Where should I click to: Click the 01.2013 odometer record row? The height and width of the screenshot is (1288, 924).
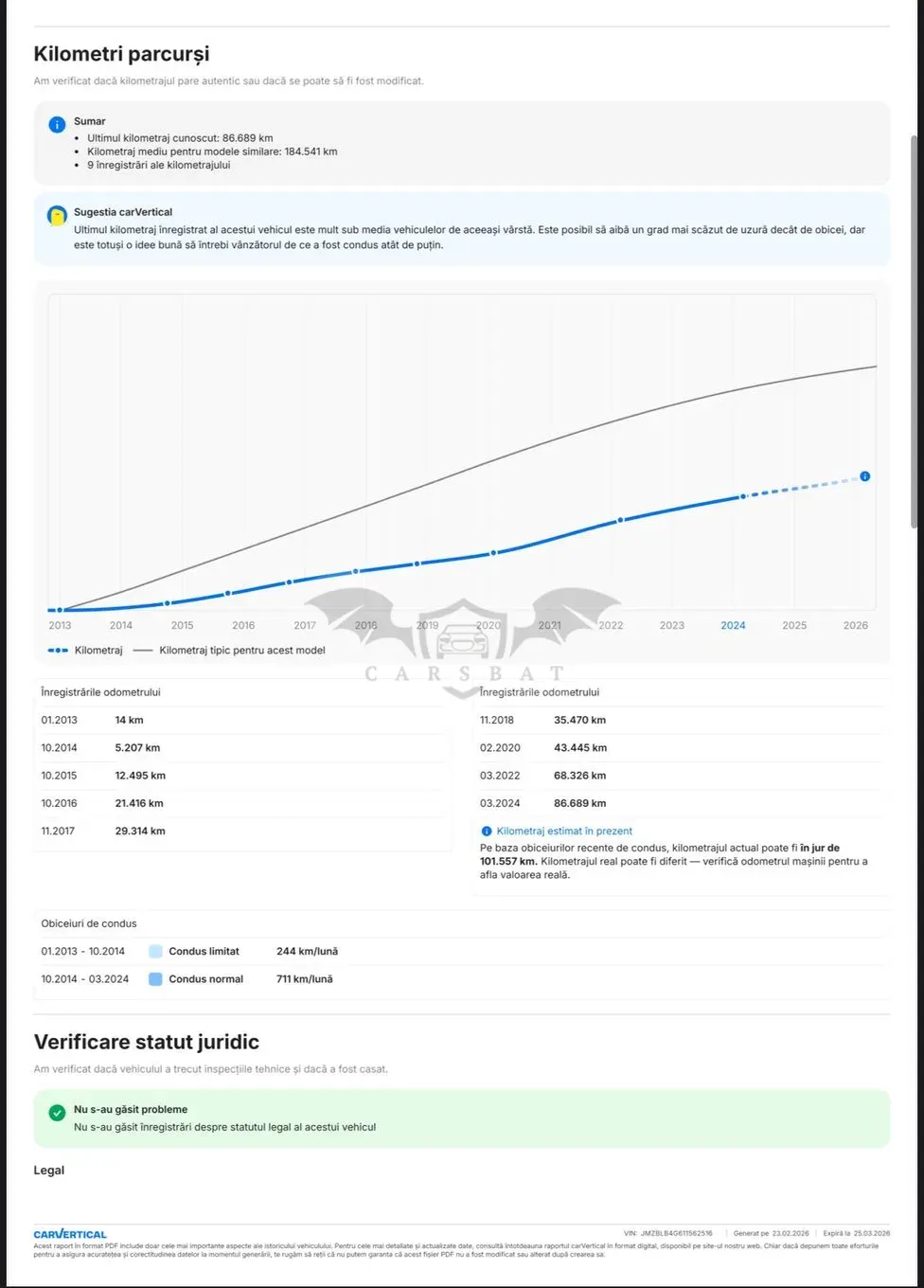242,720
